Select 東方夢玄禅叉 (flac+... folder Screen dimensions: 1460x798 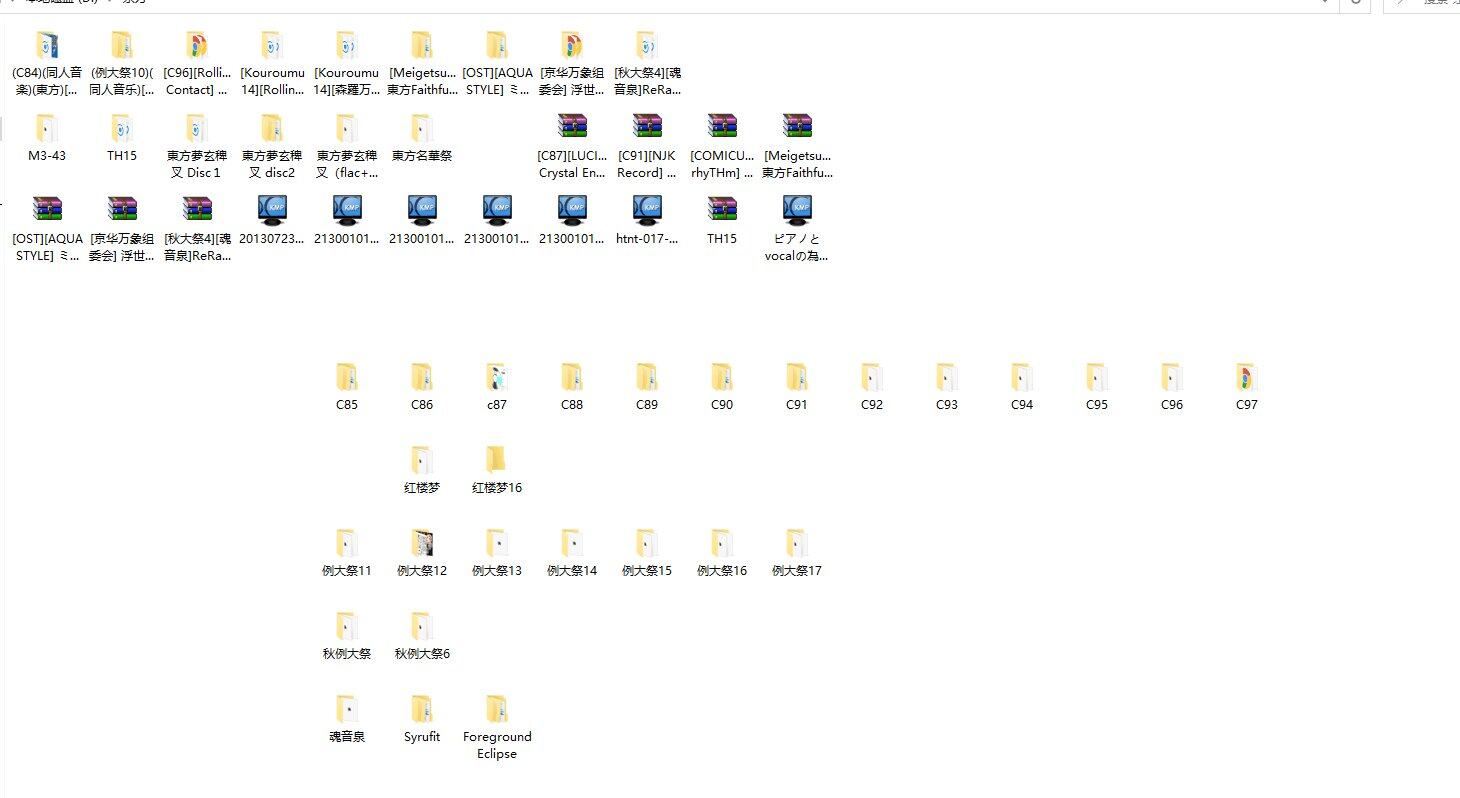coord(347,147)
